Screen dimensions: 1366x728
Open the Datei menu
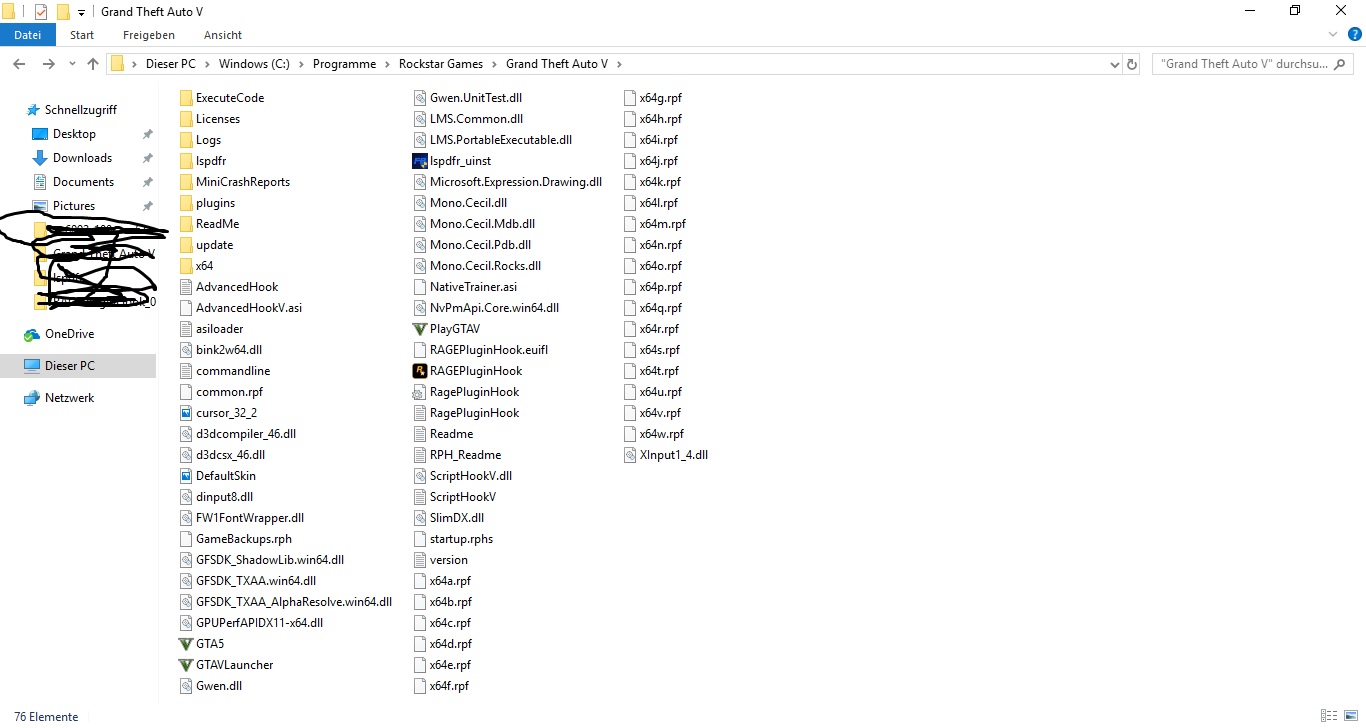click(28, 35)
